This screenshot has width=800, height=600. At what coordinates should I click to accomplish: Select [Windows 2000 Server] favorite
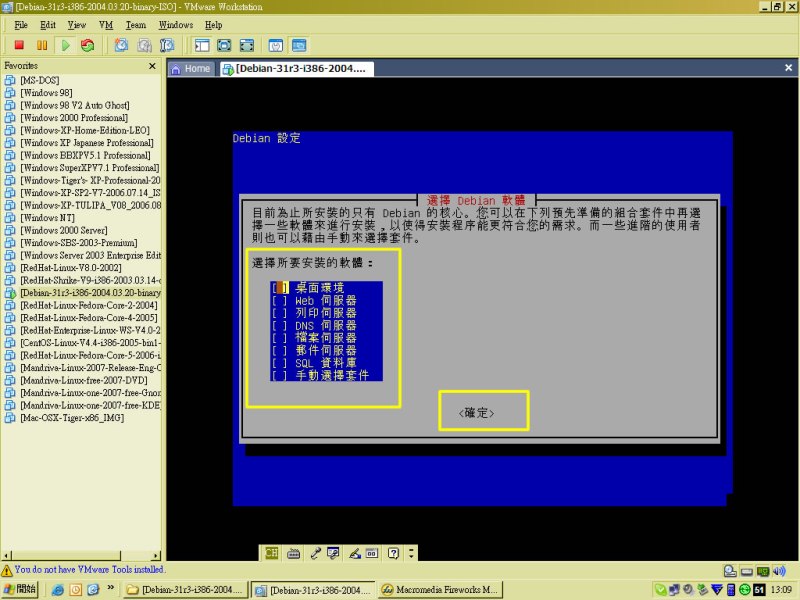(64, 231)
